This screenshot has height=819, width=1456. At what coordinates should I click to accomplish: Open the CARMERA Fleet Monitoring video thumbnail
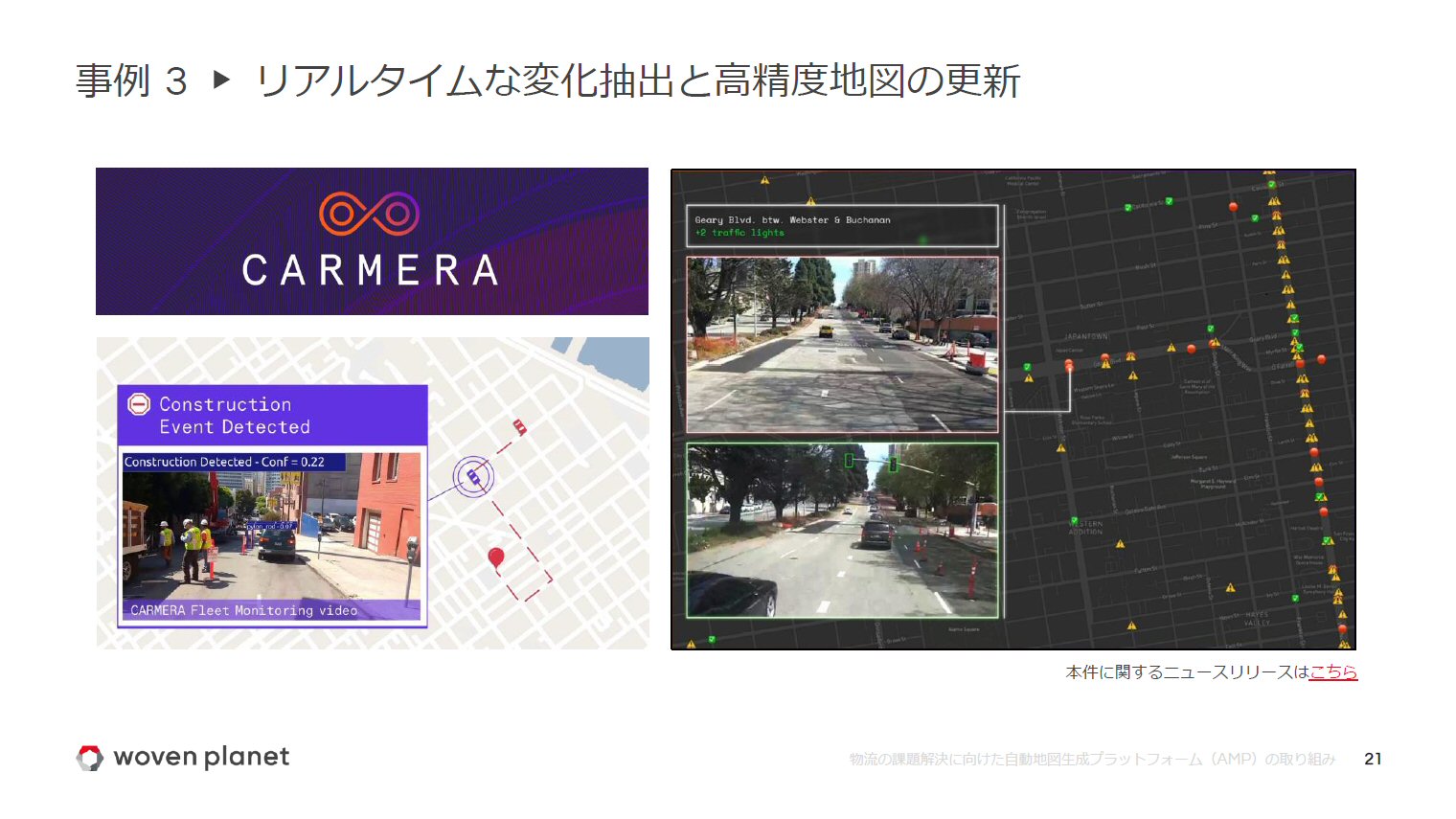coord(271,536)
